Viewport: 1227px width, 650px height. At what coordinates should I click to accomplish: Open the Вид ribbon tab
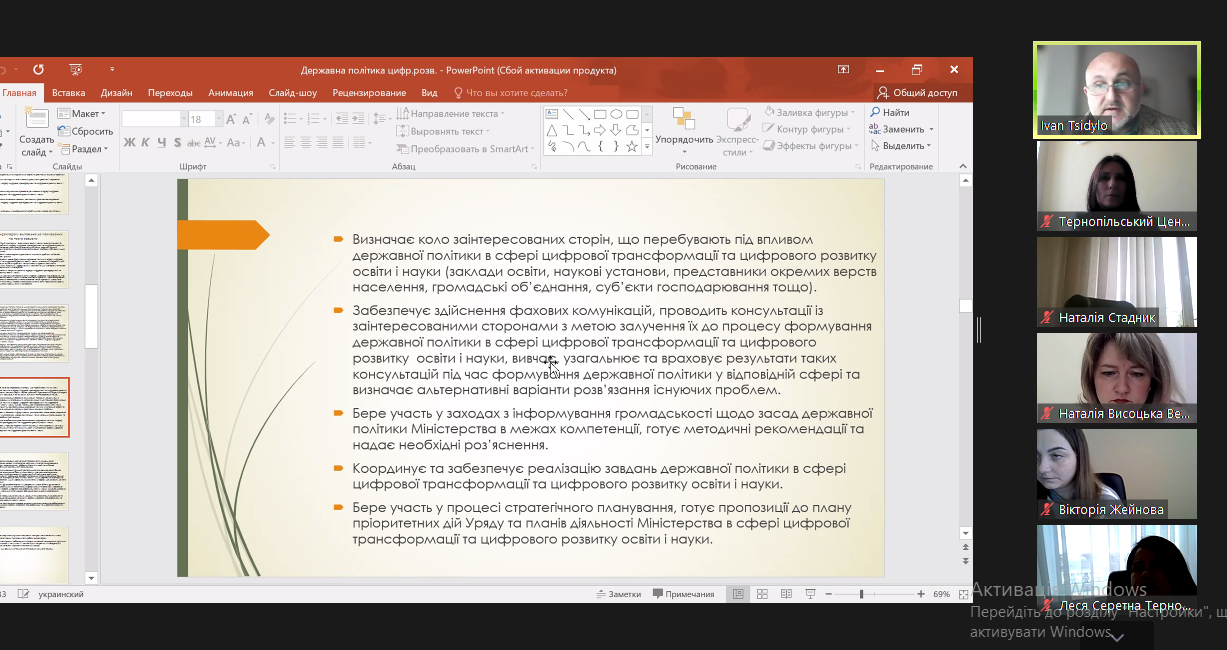point(429,93)
